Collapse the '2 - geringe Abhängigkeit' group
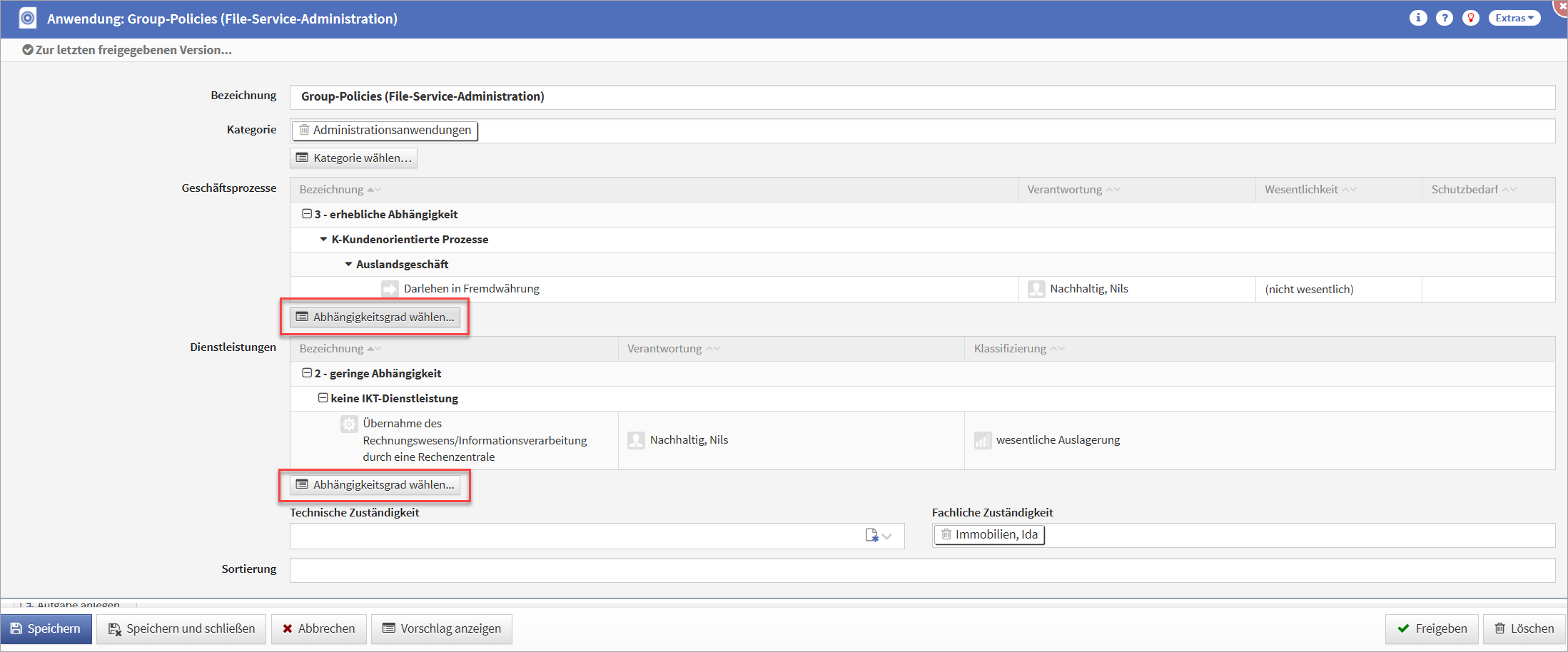Viewport: 1568px width, 652px height. click(307, 373)
